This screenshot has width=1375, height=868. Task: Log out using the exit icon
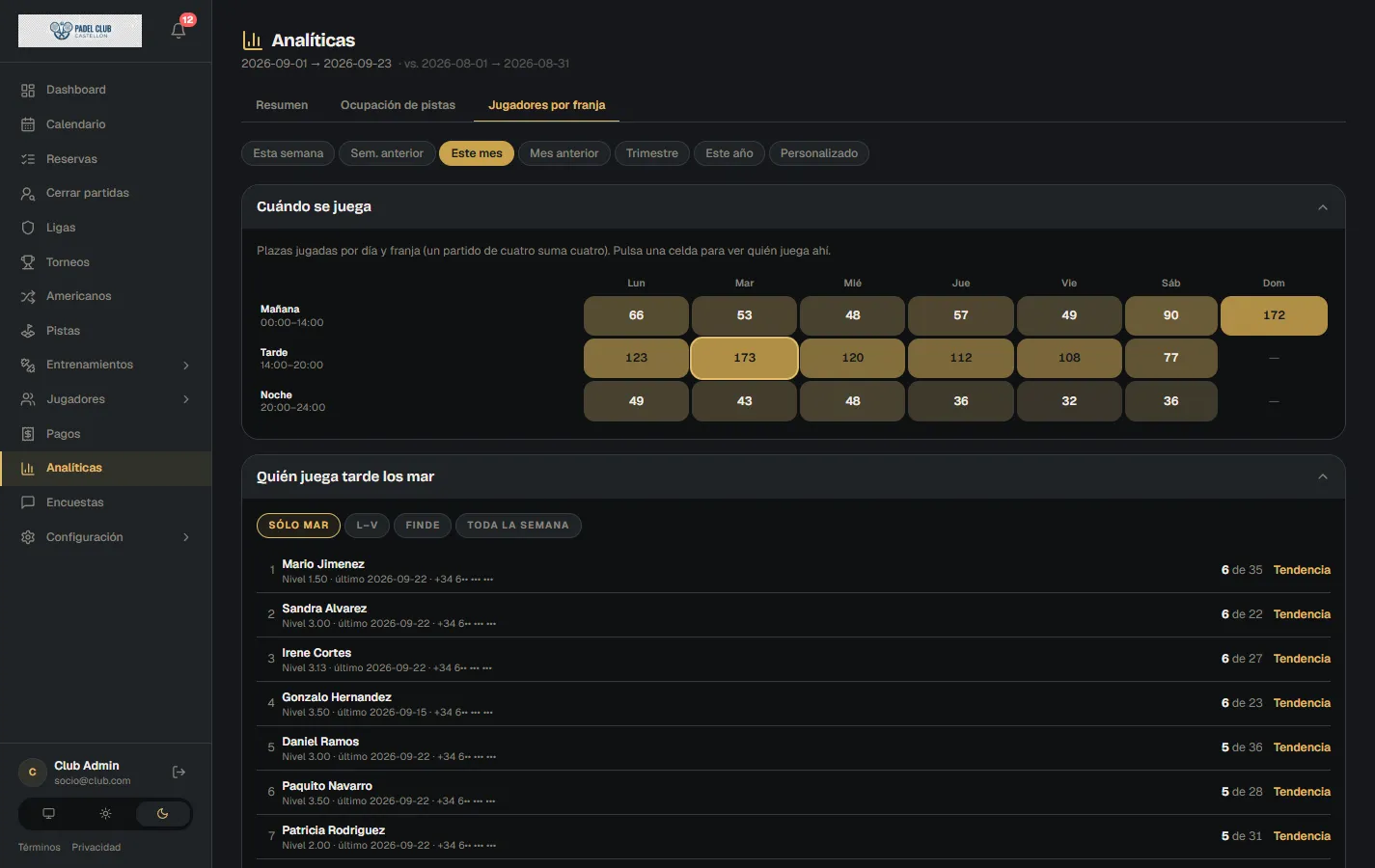click(x=179, y=773)
